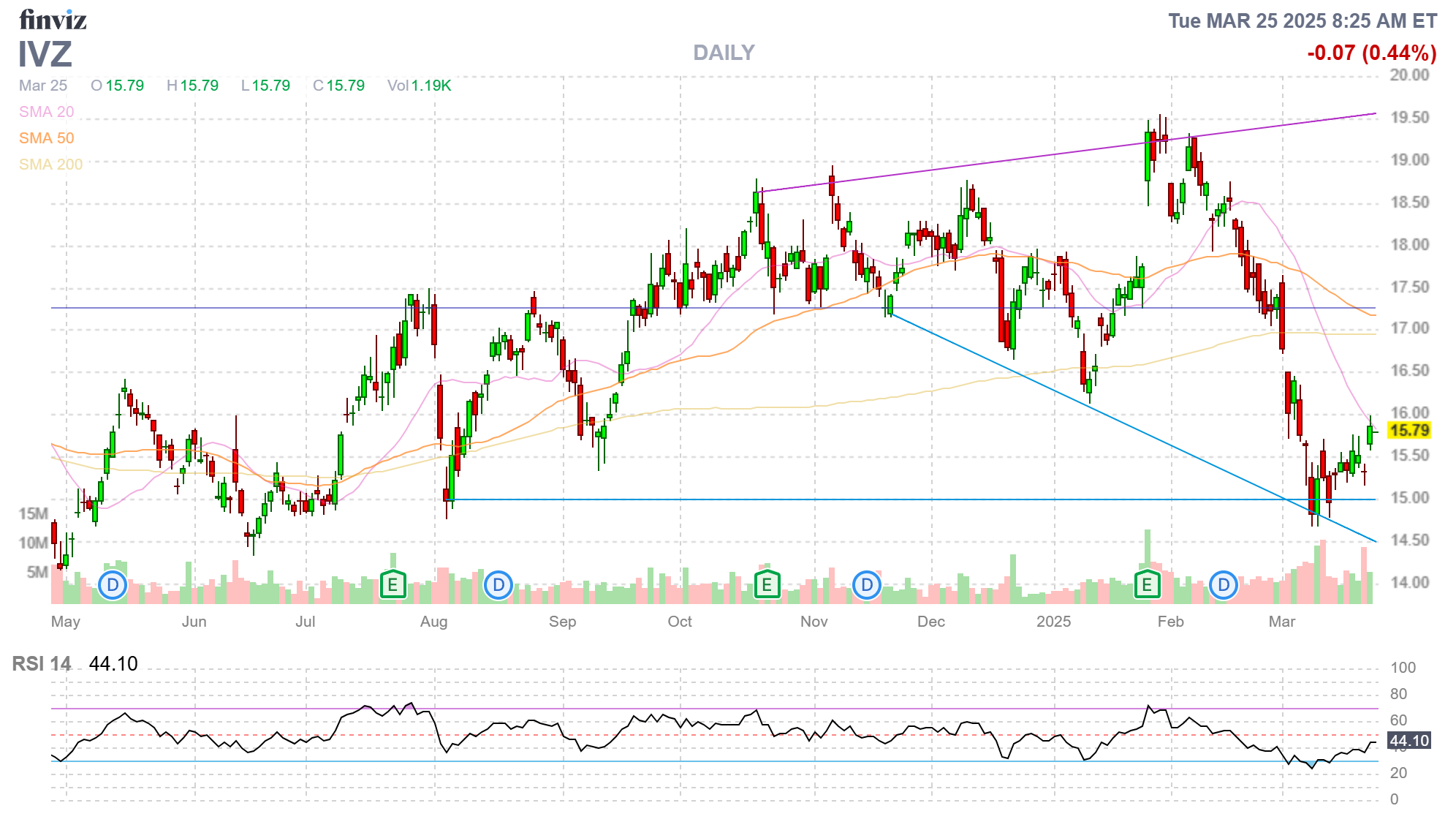
Task: Click the dividend marker in February
Action: (1224, 585)
